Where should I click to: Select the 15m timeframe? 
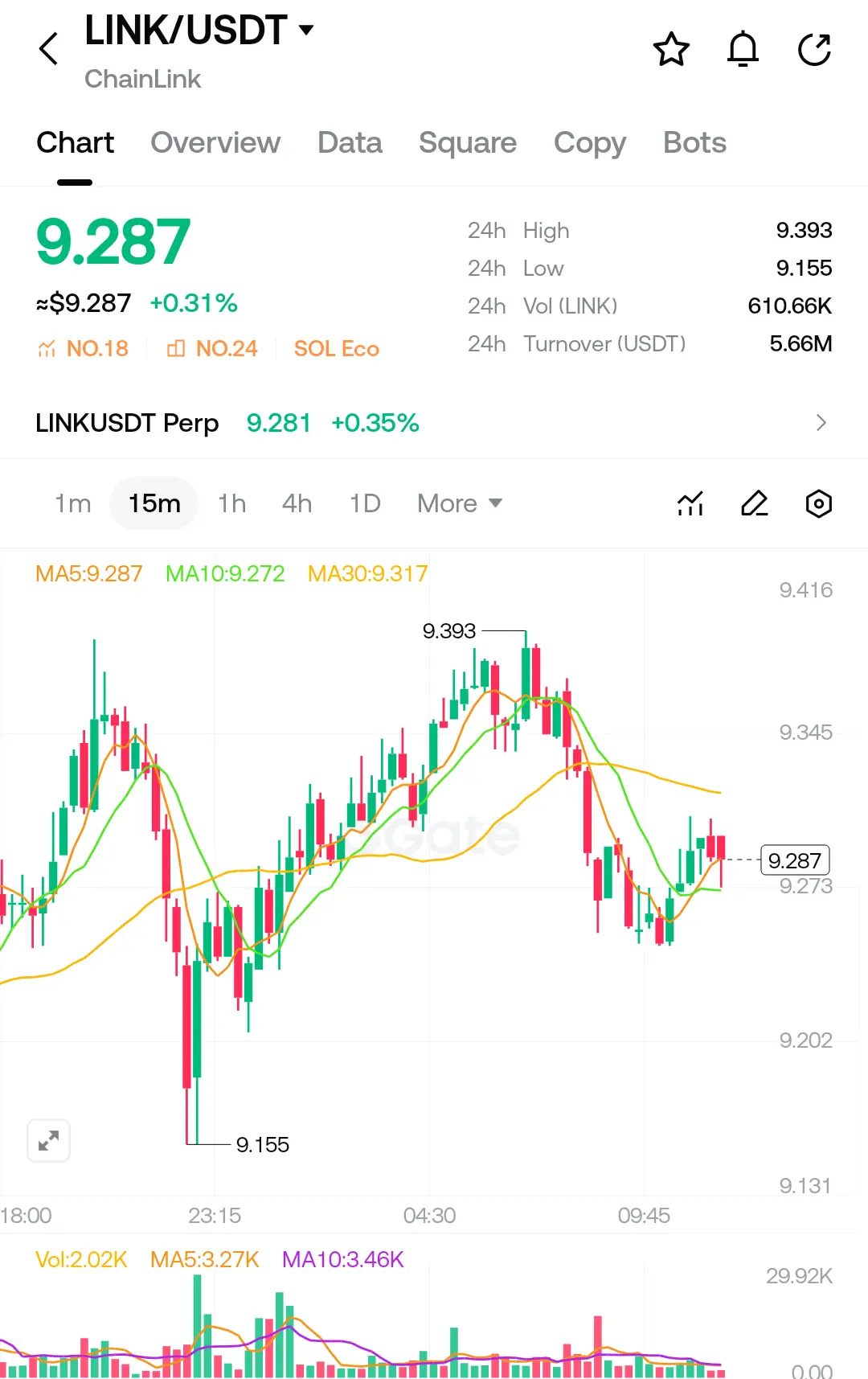point(154,503)
